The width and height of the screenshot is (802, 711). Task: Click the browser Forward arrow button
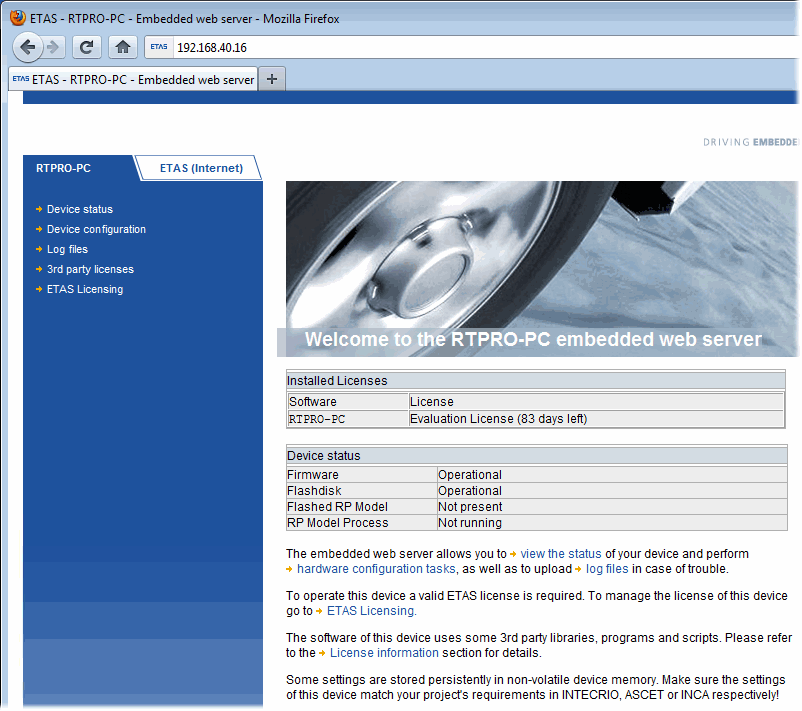click(54, 48)
